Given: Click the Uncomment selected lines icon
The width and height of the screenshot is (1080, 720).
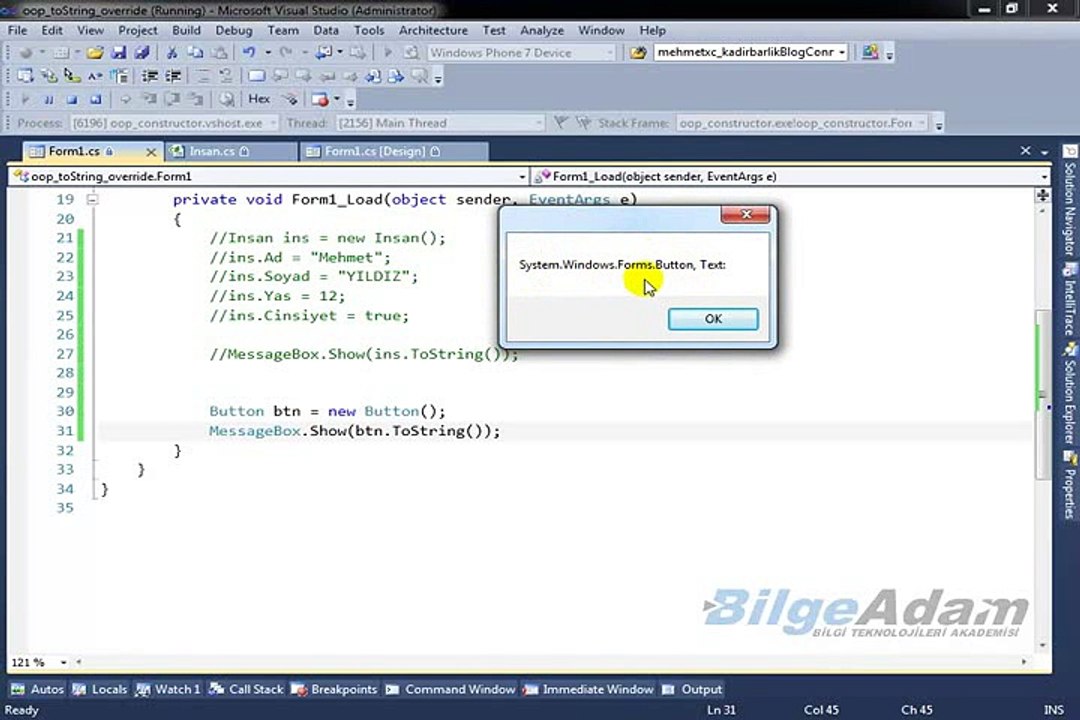Looking at the screenshot, I should (x=225, y=76).
